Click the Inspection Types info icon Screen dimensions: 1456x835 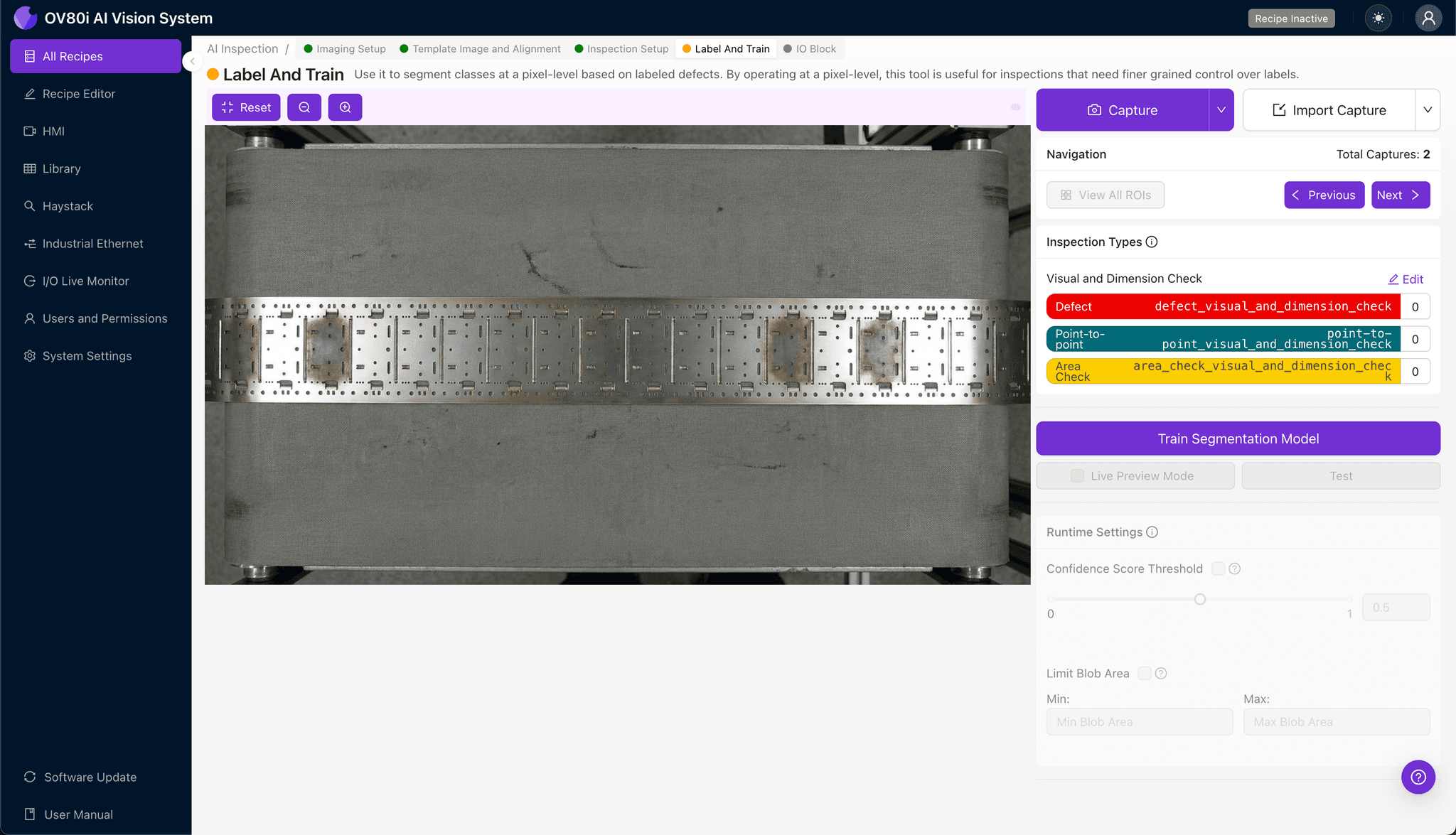coord(1152,242)
